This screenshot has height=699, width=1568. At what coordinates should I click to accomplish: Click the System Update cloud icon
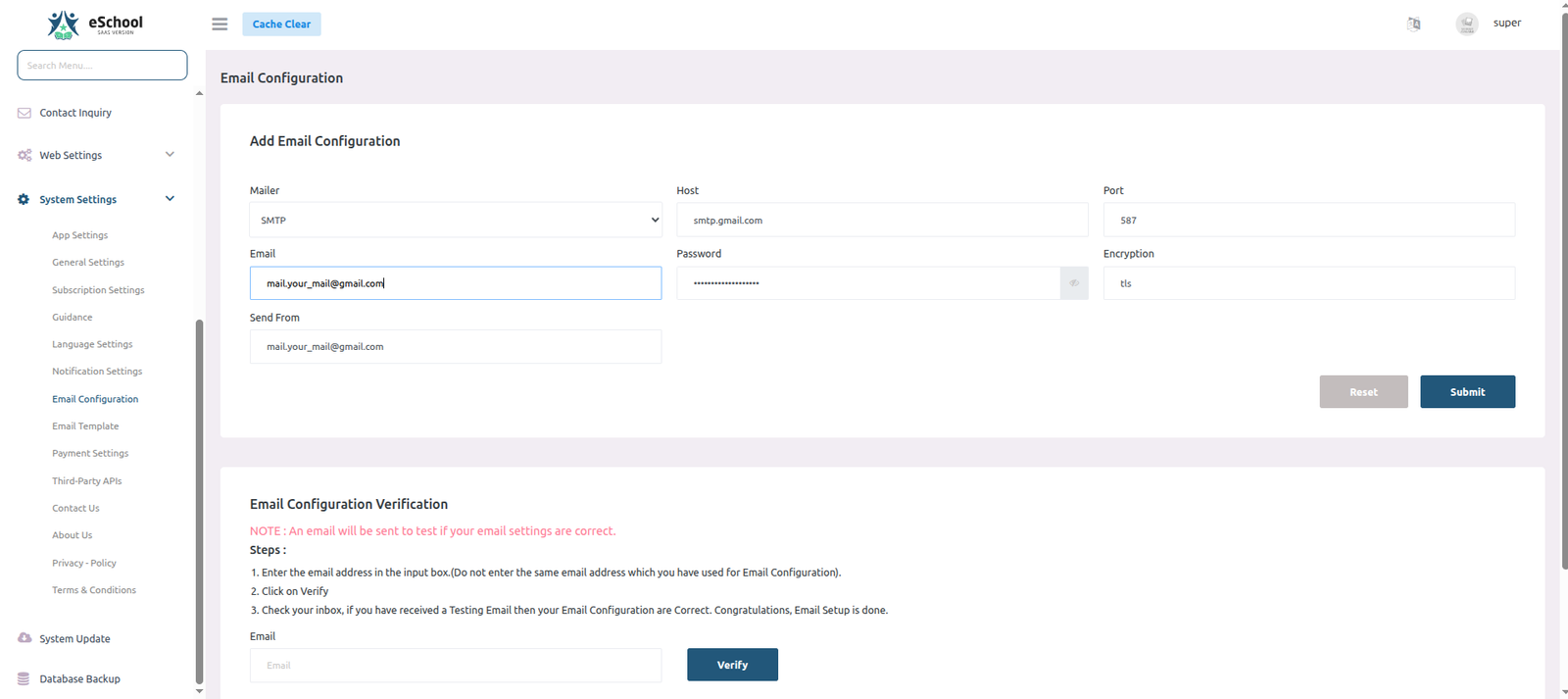tap(24, 638)
